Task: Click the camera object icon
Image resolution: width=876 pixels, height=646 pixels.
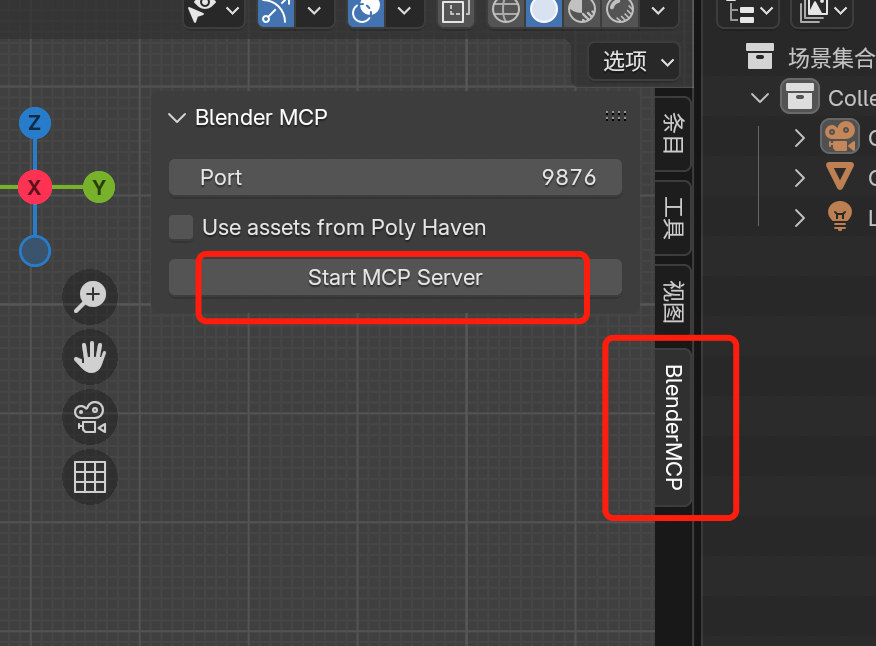Action: [x=840, y=136]
